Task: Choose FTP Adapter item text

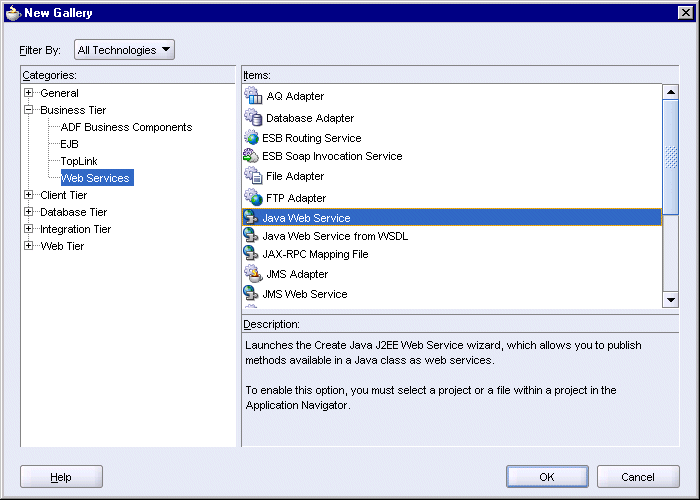Action: (296, 198)
